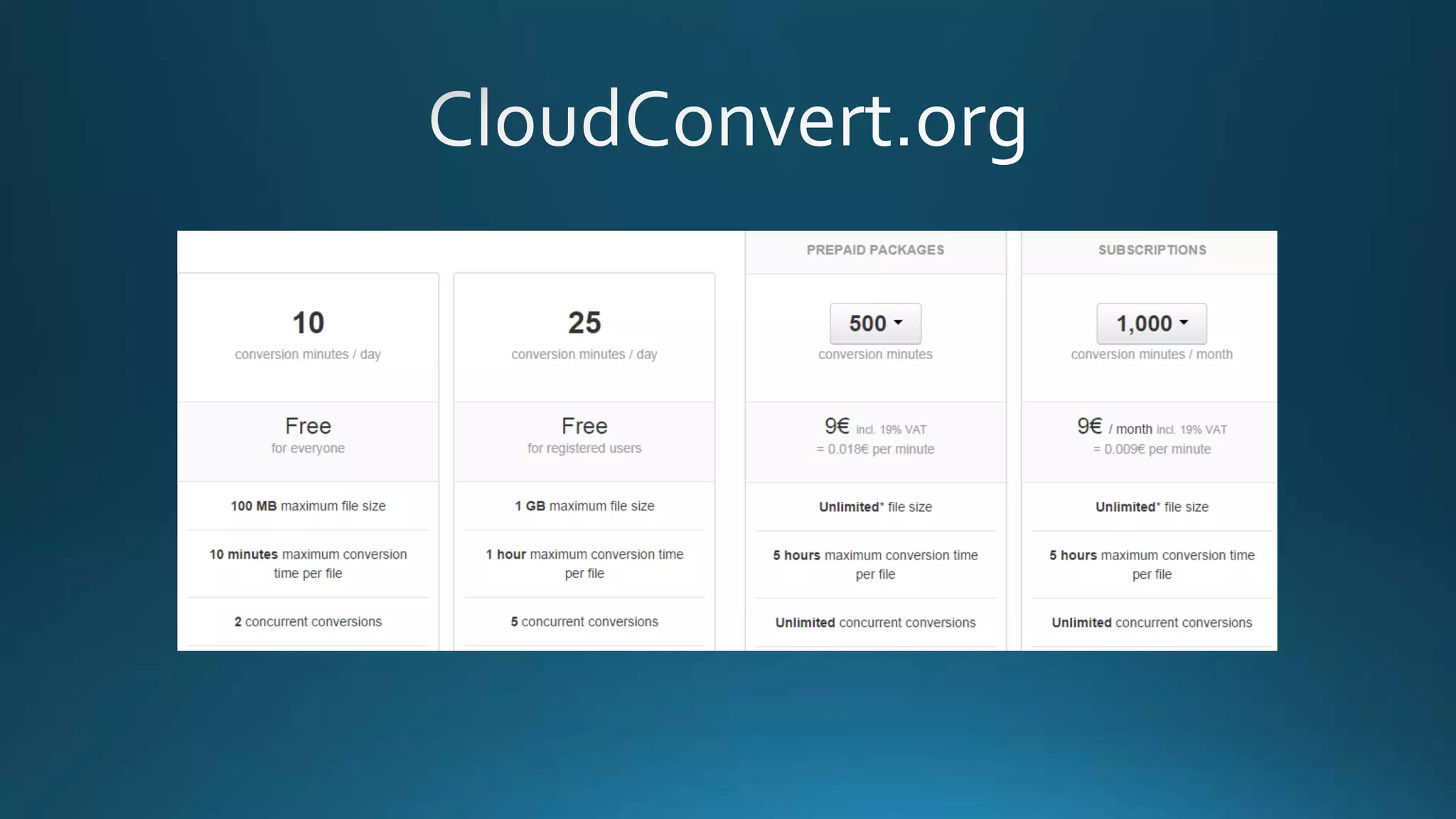The image size is (1456, 819).
Task: Click '2 concurrent conversions'
Action: tap(308, 622)
